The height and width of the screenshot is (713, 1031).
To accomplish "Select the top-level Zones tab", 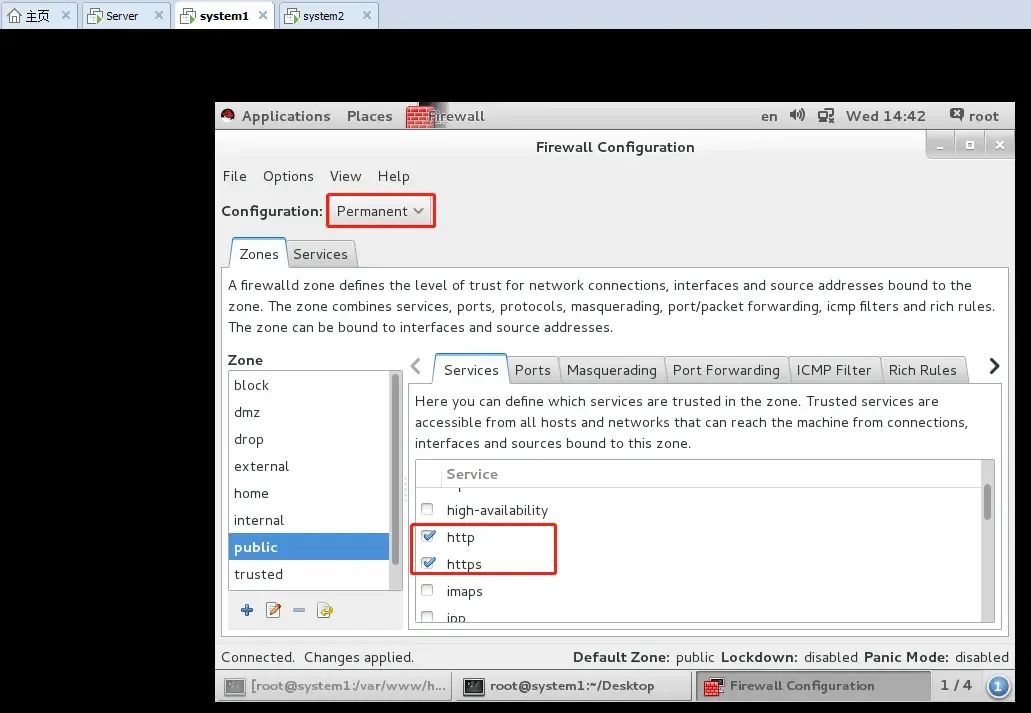I will pyautogui.click(x=258, y=254).
